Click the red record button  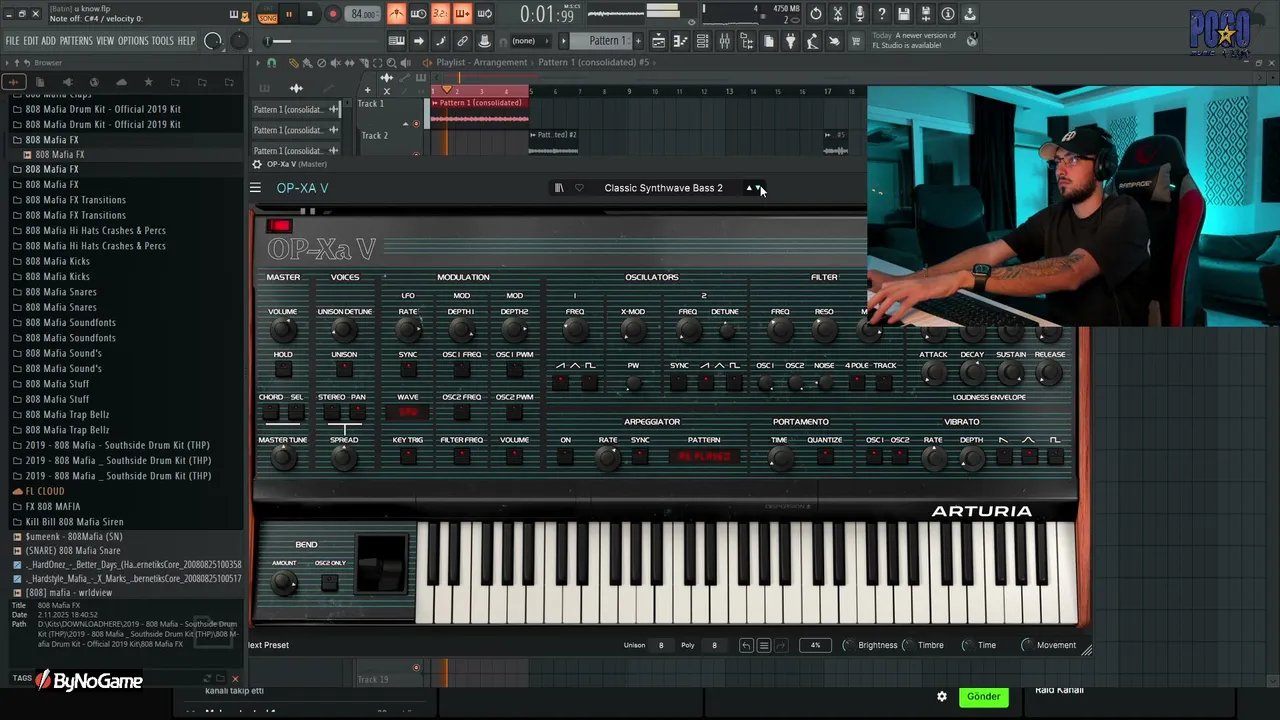click(x=333, y=14)
